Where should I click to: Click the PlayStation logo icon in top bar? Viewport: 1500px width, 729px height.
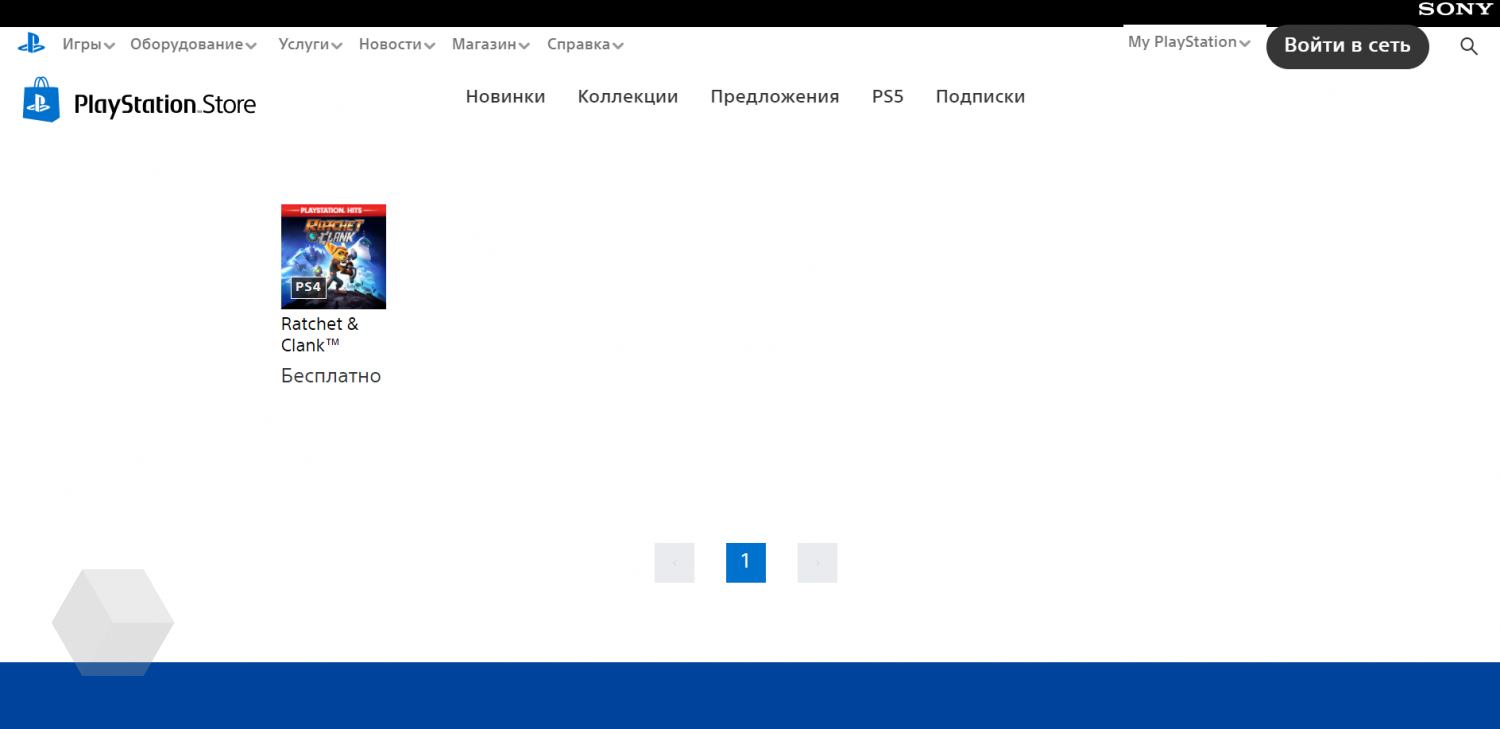click(x=31, y=43)
